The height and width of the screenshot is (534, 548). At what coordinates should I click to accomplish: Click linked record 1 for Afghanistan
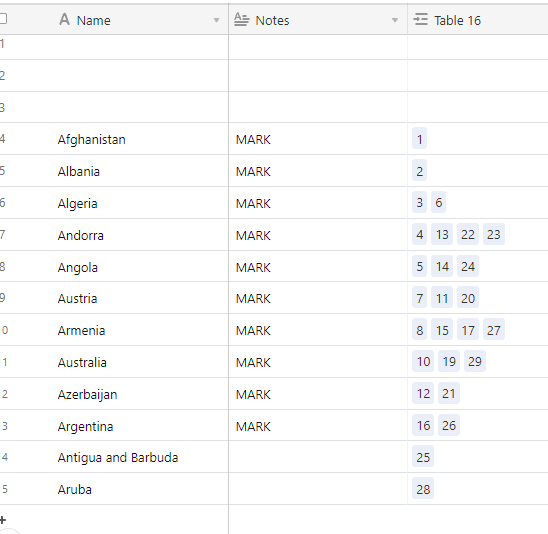(x=419, y=138)
